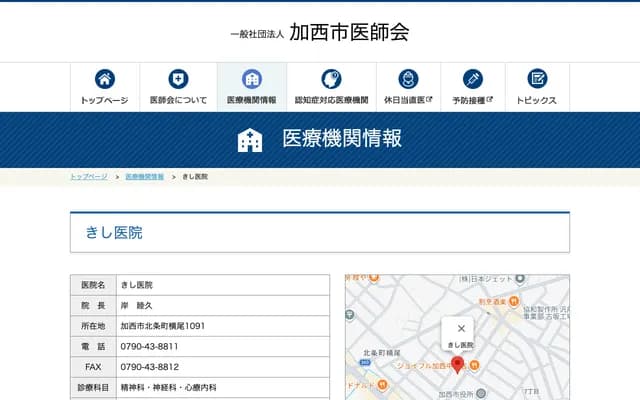This screenshot has height=400, width=640.
Task: Close the きし医院 map info popup
Action: [x=461, y=328]
